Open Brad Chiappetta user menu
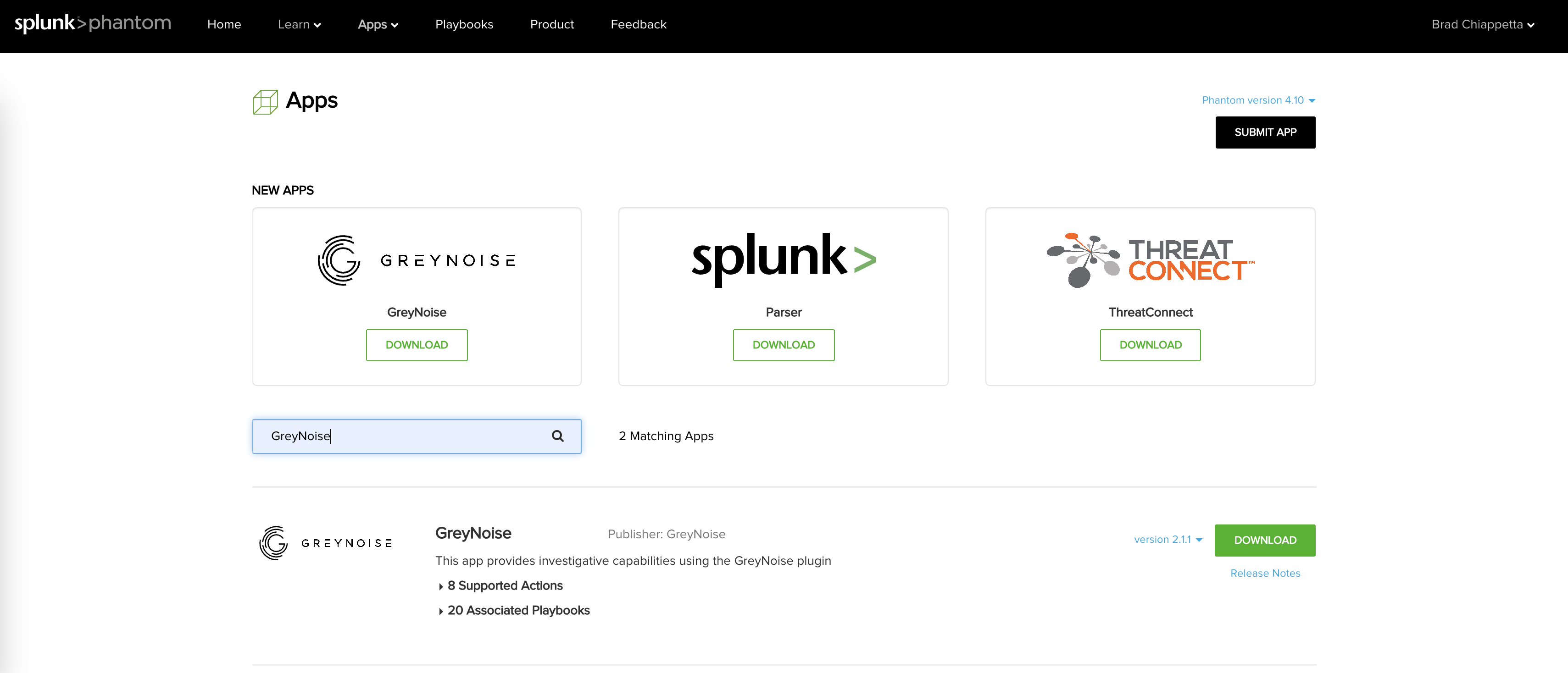 (x=1482, y=24)
